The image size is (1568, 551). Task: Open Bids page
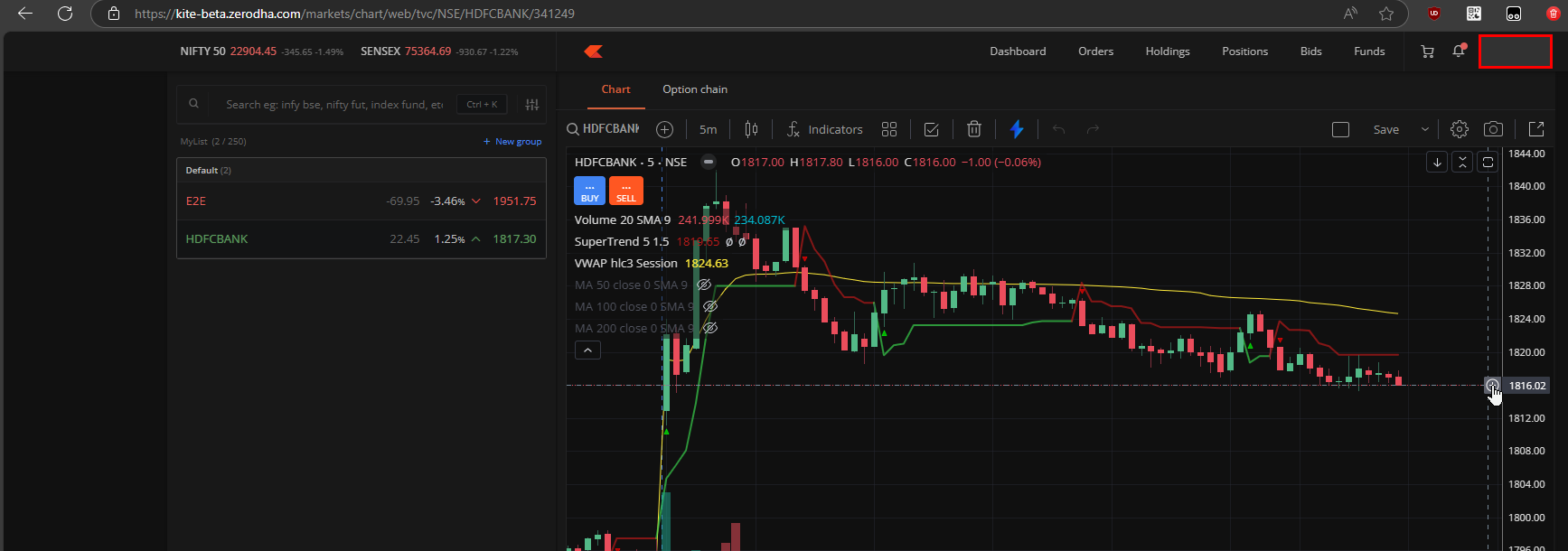pyautogui.click(x=1311, y=51)
